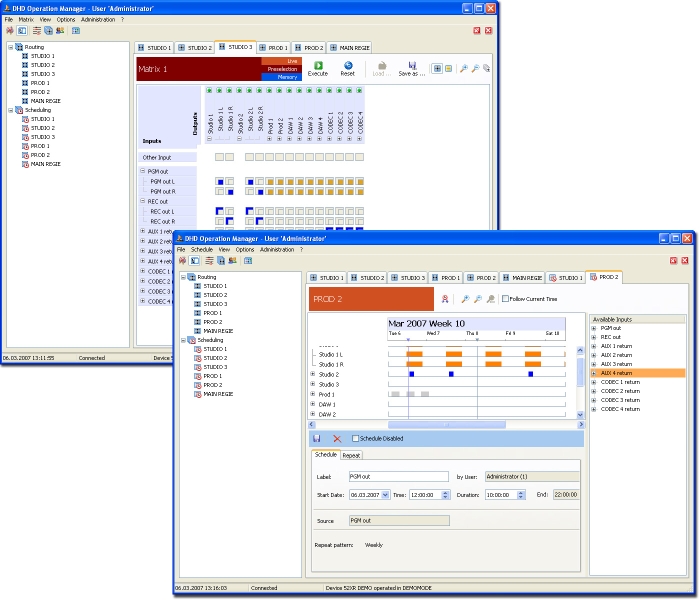Switch to MAIN REGIE tab in front window
Image resolution: width=700 pixels, height=600 pixels.
(x=523, y=278)
